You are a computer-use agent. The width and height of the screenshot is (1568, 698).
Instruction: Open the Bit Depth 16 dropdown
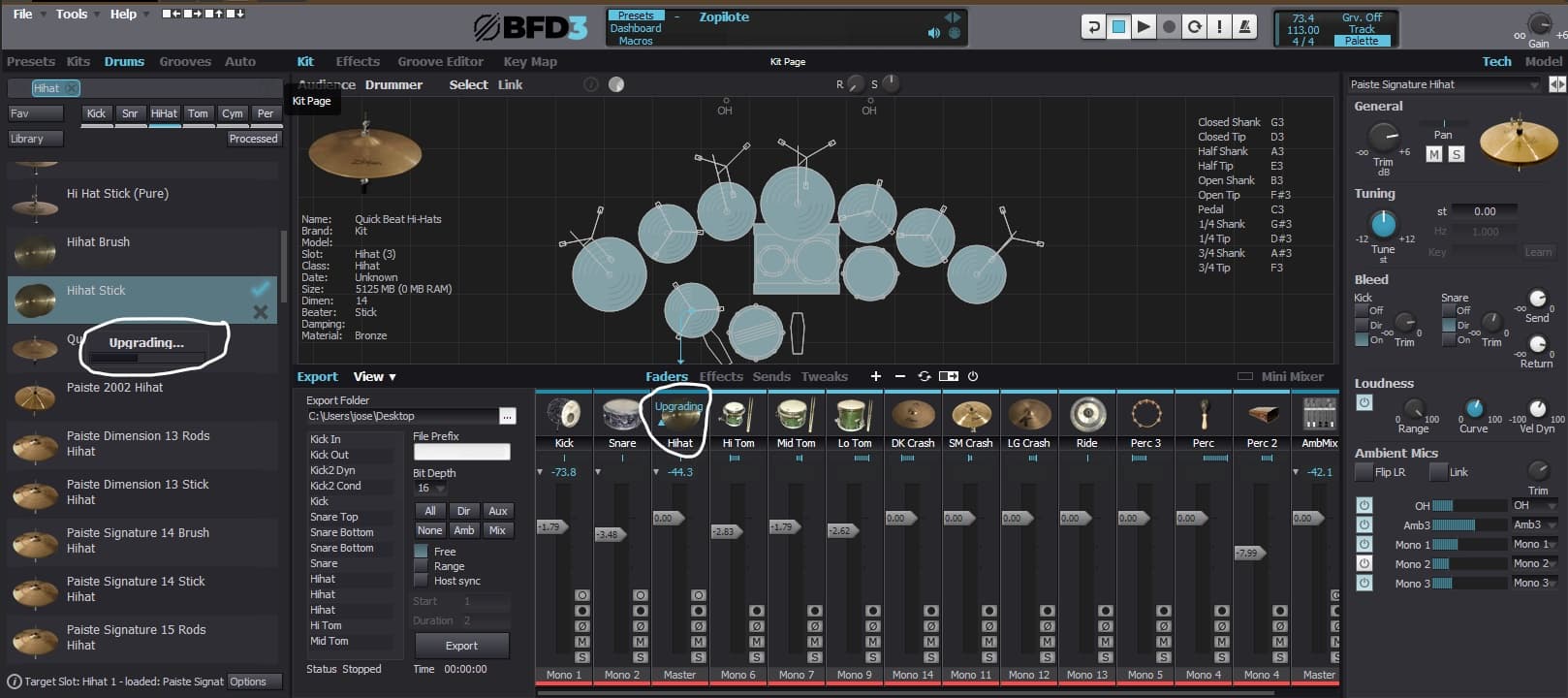coord(430,489)
